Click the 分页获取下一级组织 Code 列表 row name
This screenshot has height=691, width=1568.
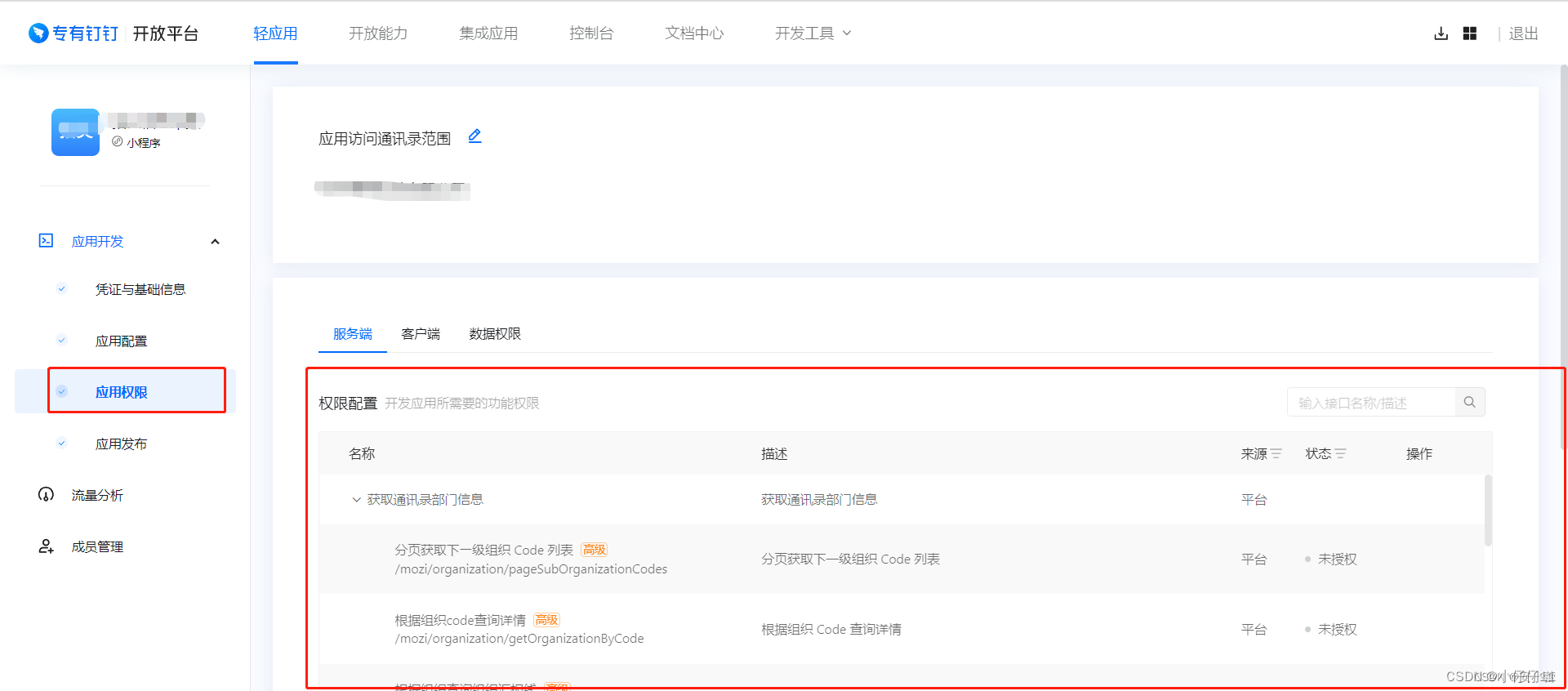(x=483, y=550)
